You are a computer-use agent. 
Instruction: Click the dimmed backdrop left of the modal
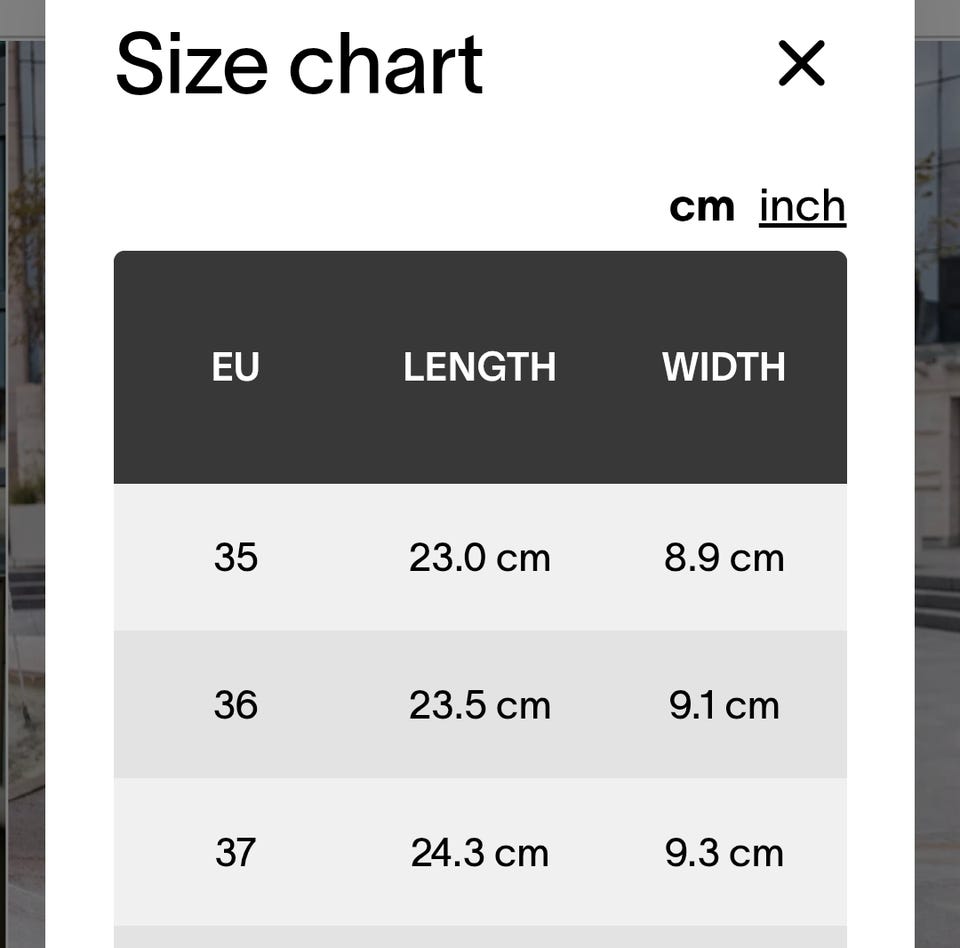[22, 500]
